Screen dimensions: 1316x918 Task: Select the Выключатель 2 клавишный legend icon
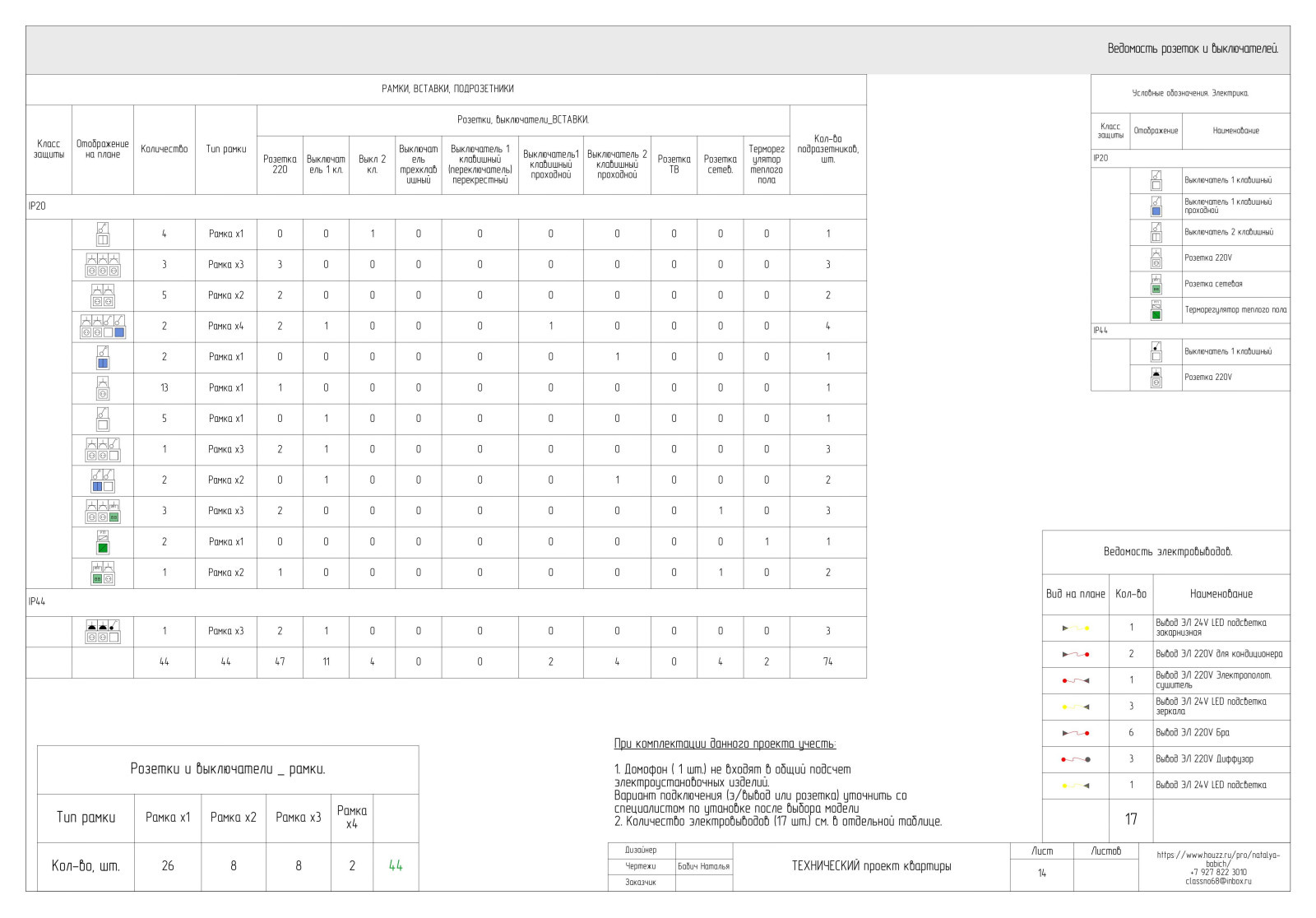(x=1156, y=232)
